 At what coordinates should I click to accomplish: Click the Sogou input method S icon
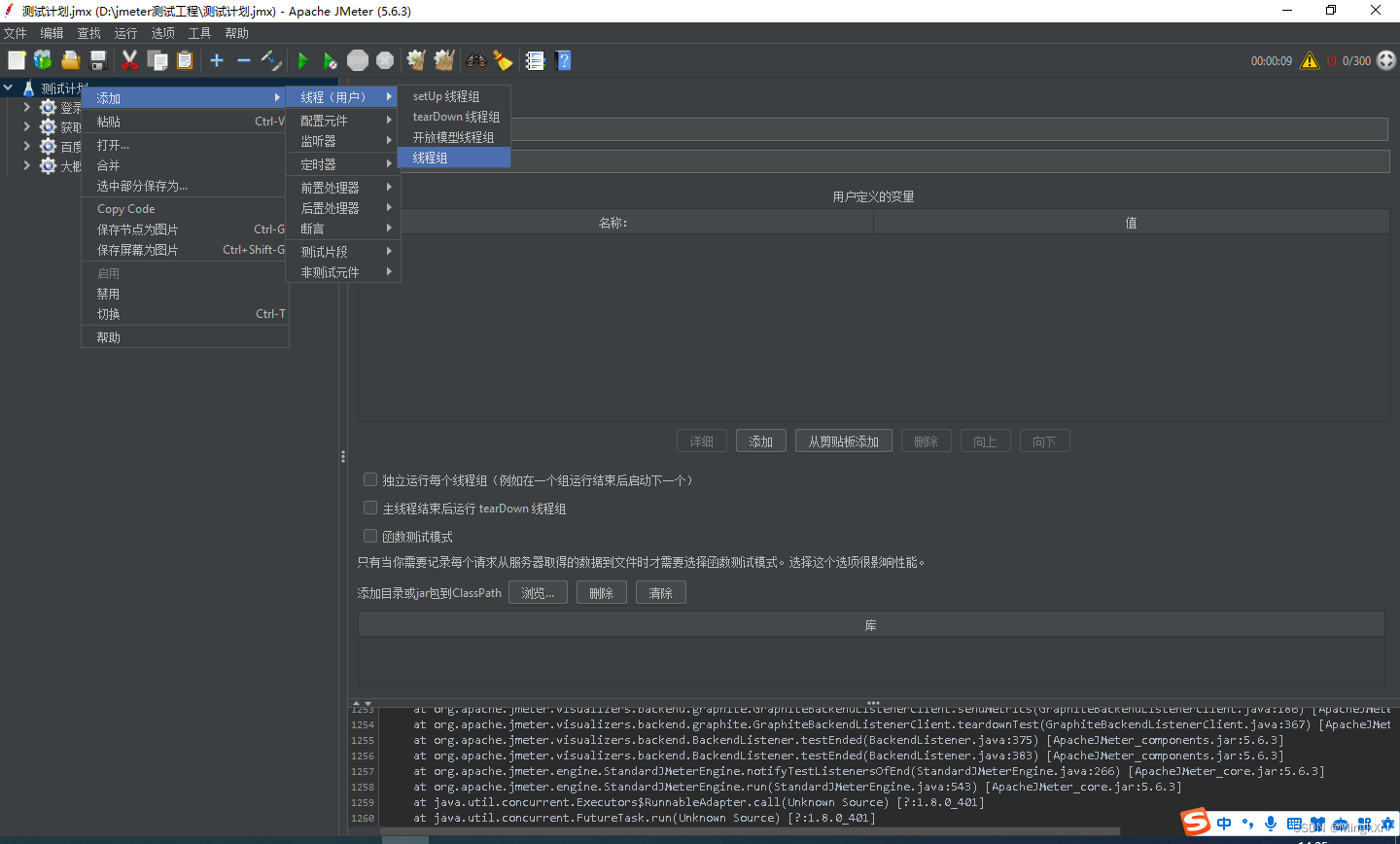(x=1196, y=823)
